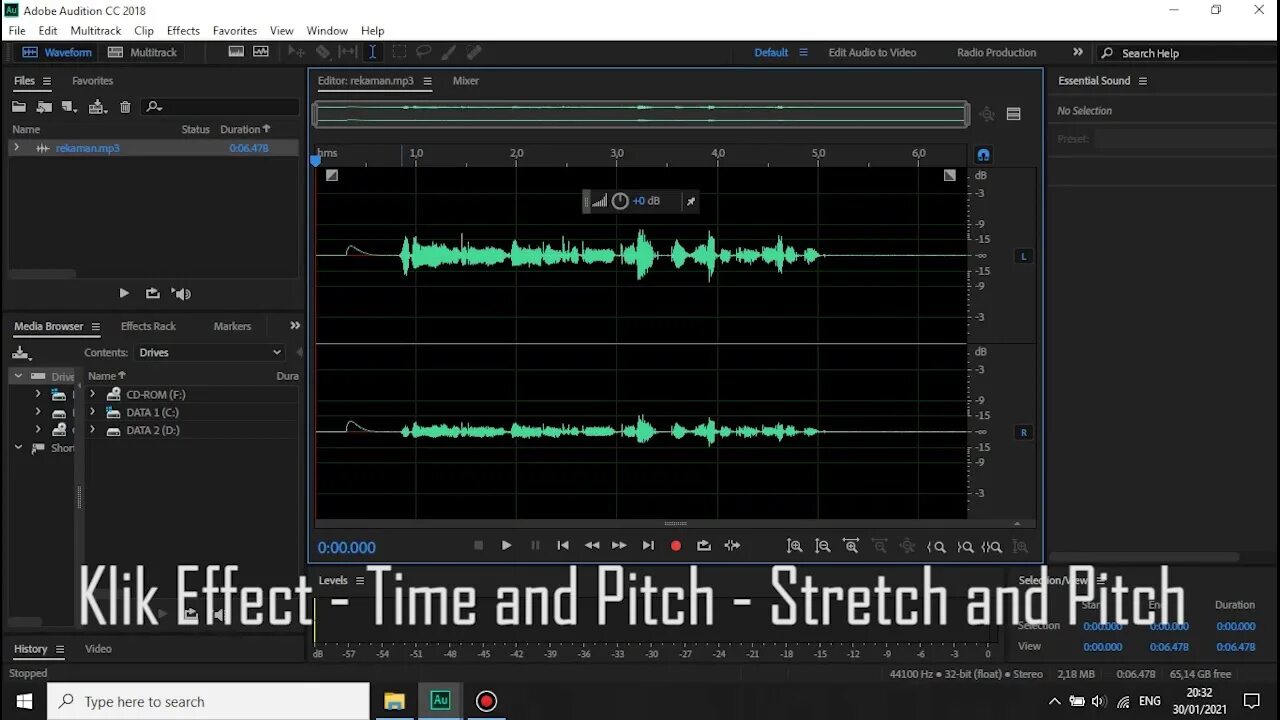1280x720 pixels.
Task: Expand DATA 2 (D:) drive
Action: click(x=92, y=430)
